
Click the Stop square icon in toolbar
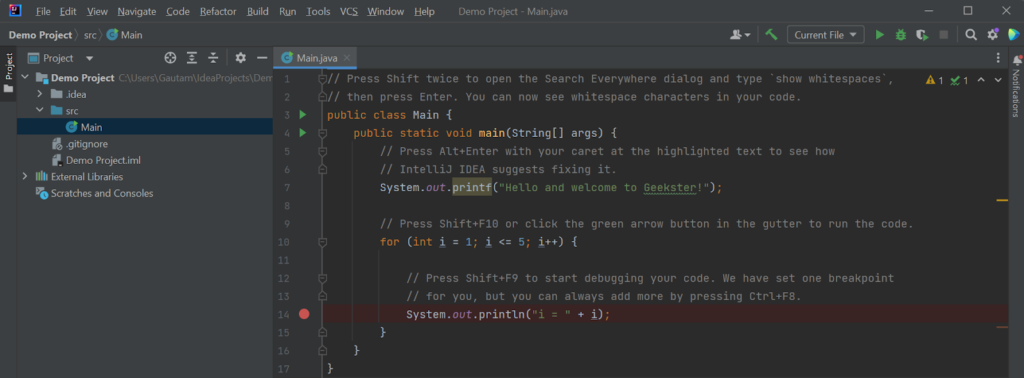[944, 35]
